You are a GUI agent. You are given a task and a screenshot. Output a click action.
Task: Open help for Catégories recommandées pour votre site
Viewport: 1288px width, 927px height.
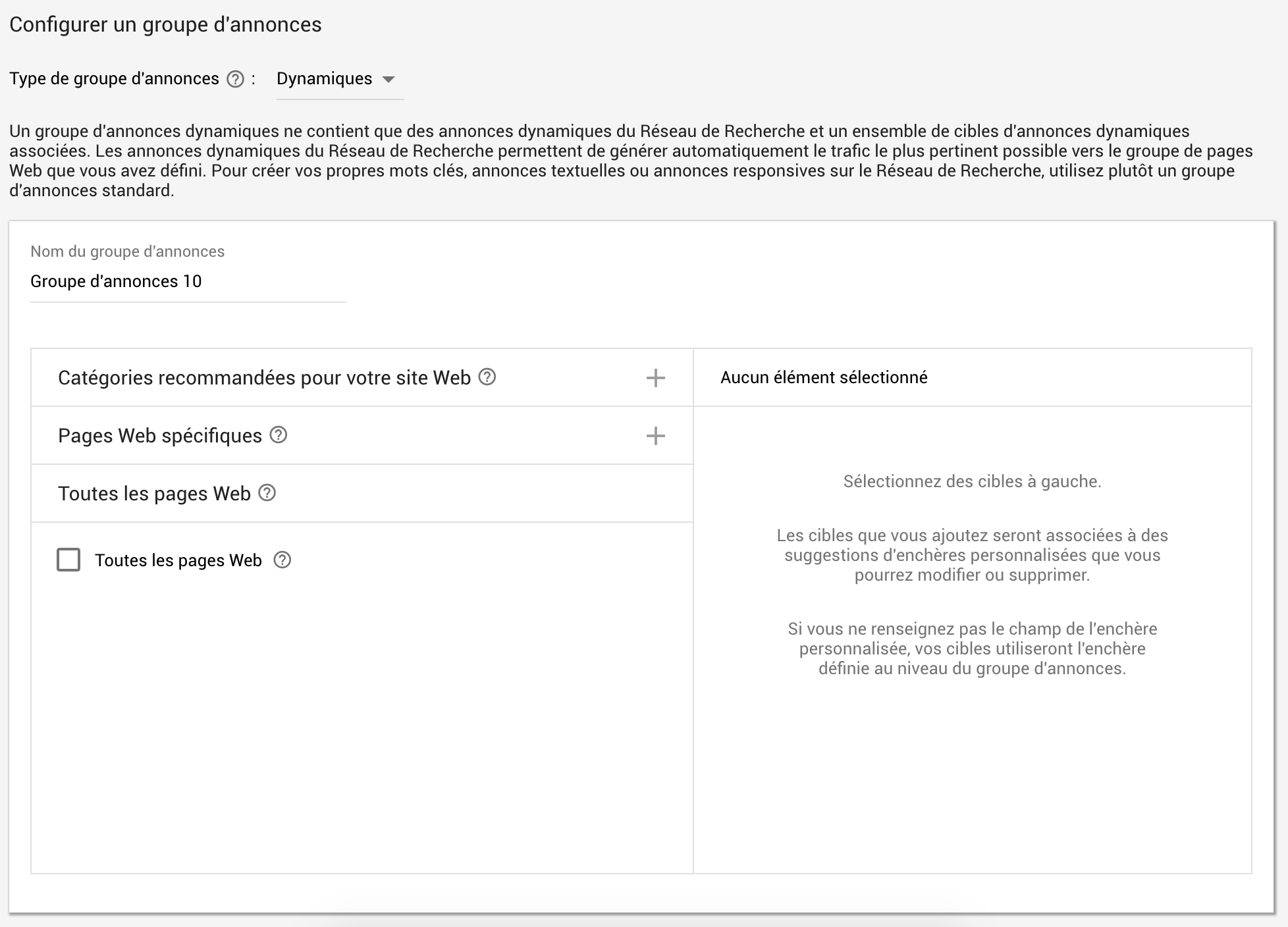[487, 377]
